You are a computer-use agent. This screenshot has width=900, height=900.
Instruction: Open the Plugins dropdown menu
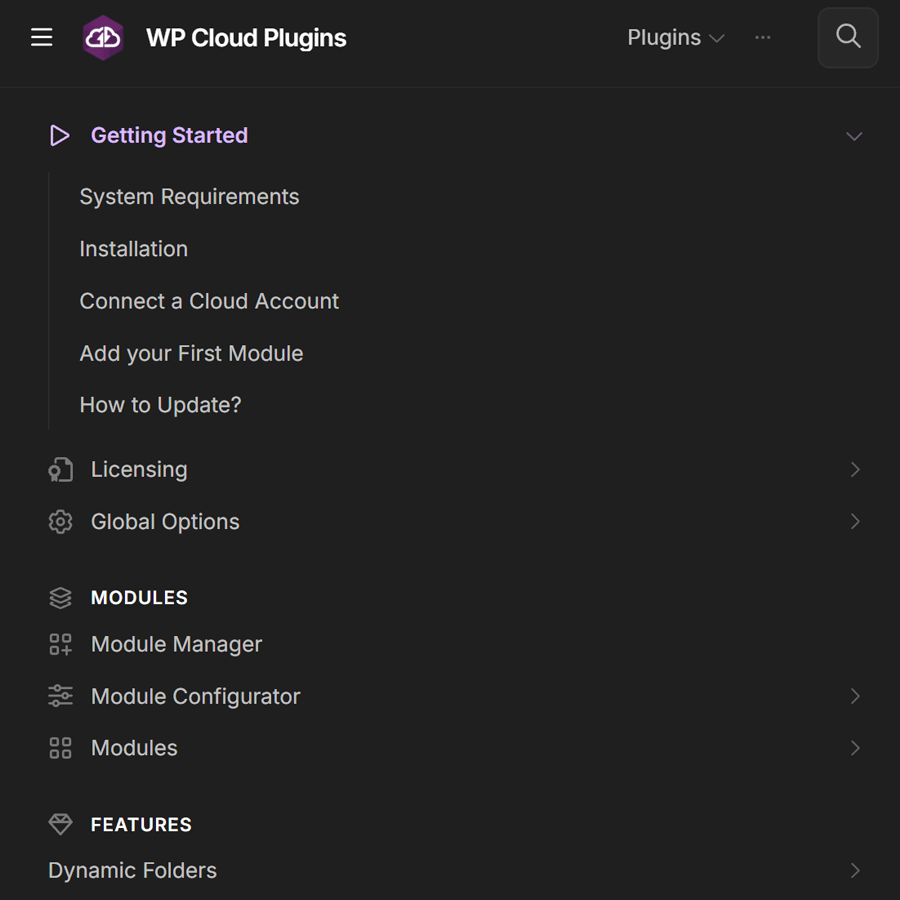[x=675, y=38]
